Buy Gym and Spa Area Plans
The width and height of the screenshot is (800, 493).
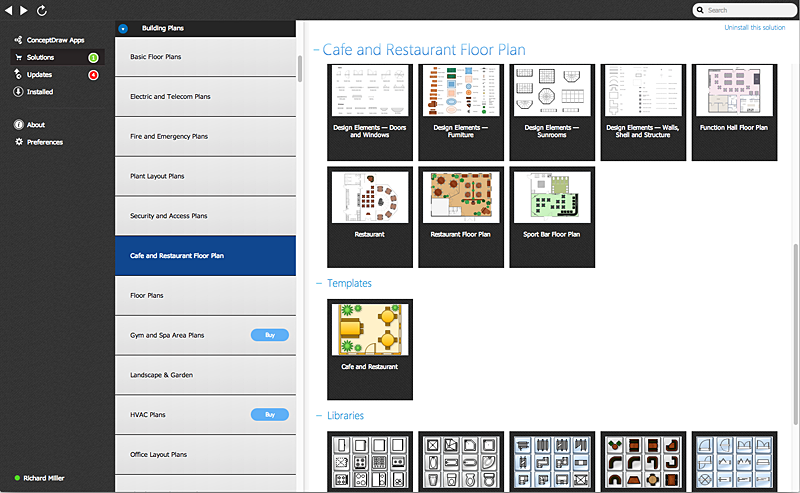tap(269, 335)
